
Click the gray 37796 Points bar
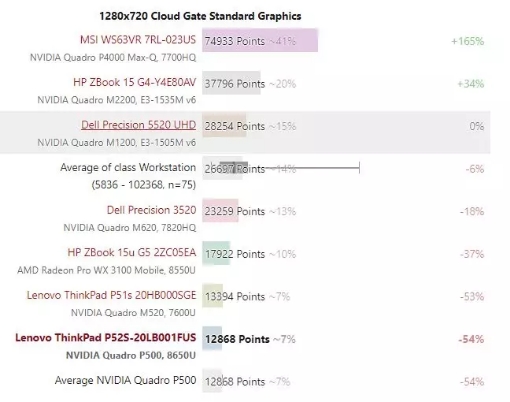click(231, 83)
